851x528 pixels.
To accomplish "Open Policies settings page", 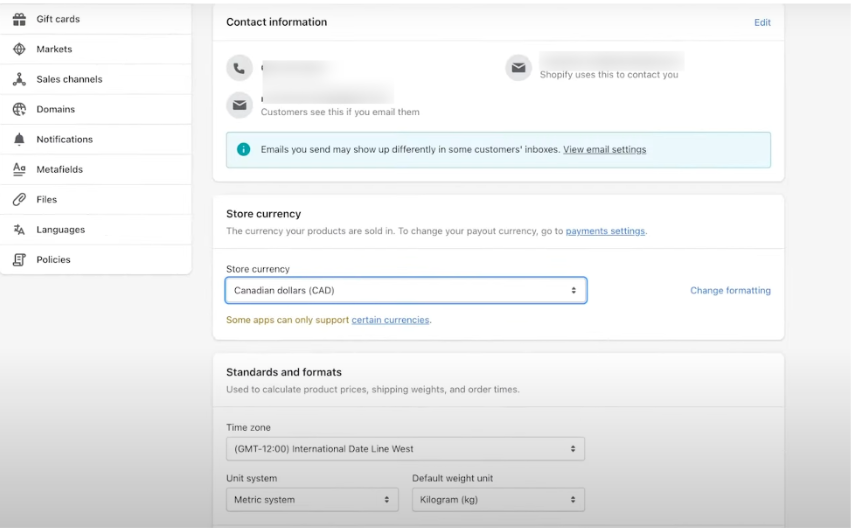I will coord(96,260).
